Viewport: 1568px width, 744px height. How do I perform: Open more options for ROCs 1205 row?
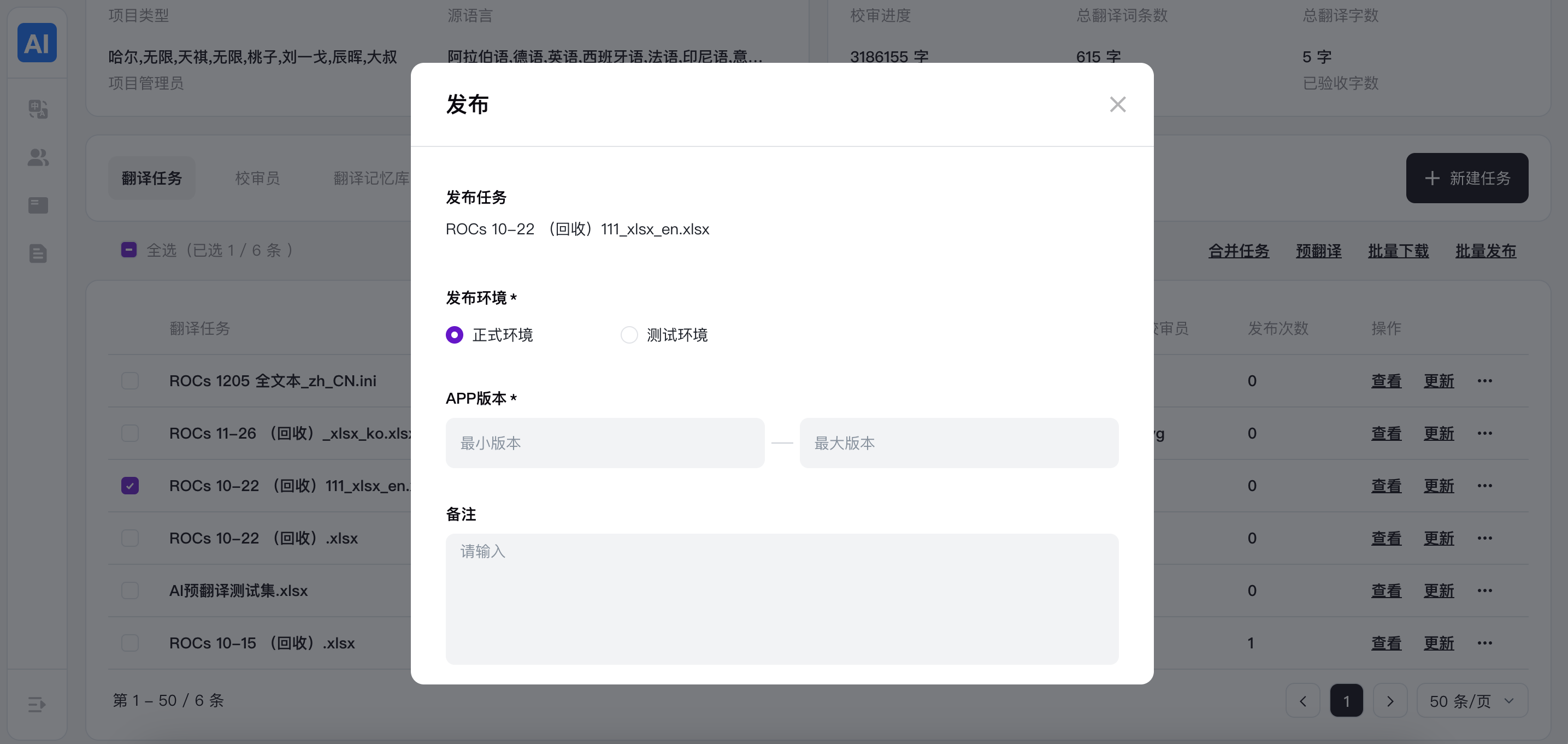click(x=1484, y=381)
